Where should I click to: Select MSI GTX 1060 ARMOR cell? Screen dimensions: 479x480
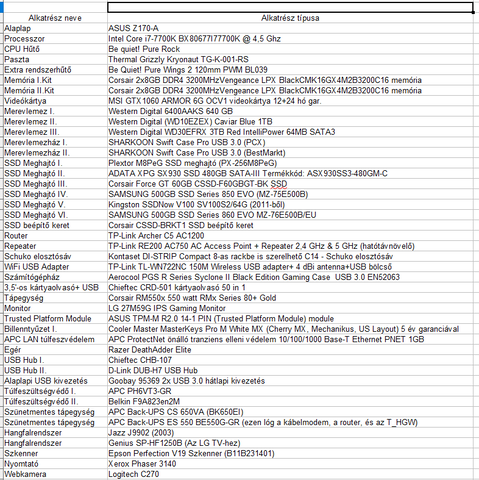point(290,101)
